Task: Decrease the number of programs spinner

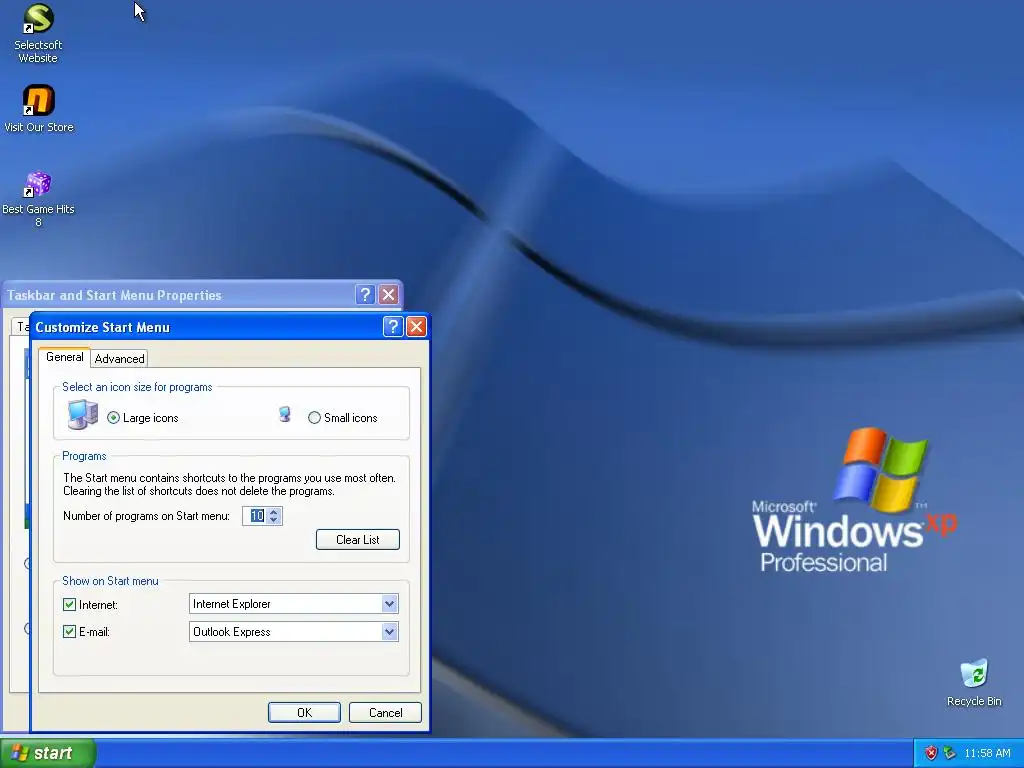Action: pos(274,520)
